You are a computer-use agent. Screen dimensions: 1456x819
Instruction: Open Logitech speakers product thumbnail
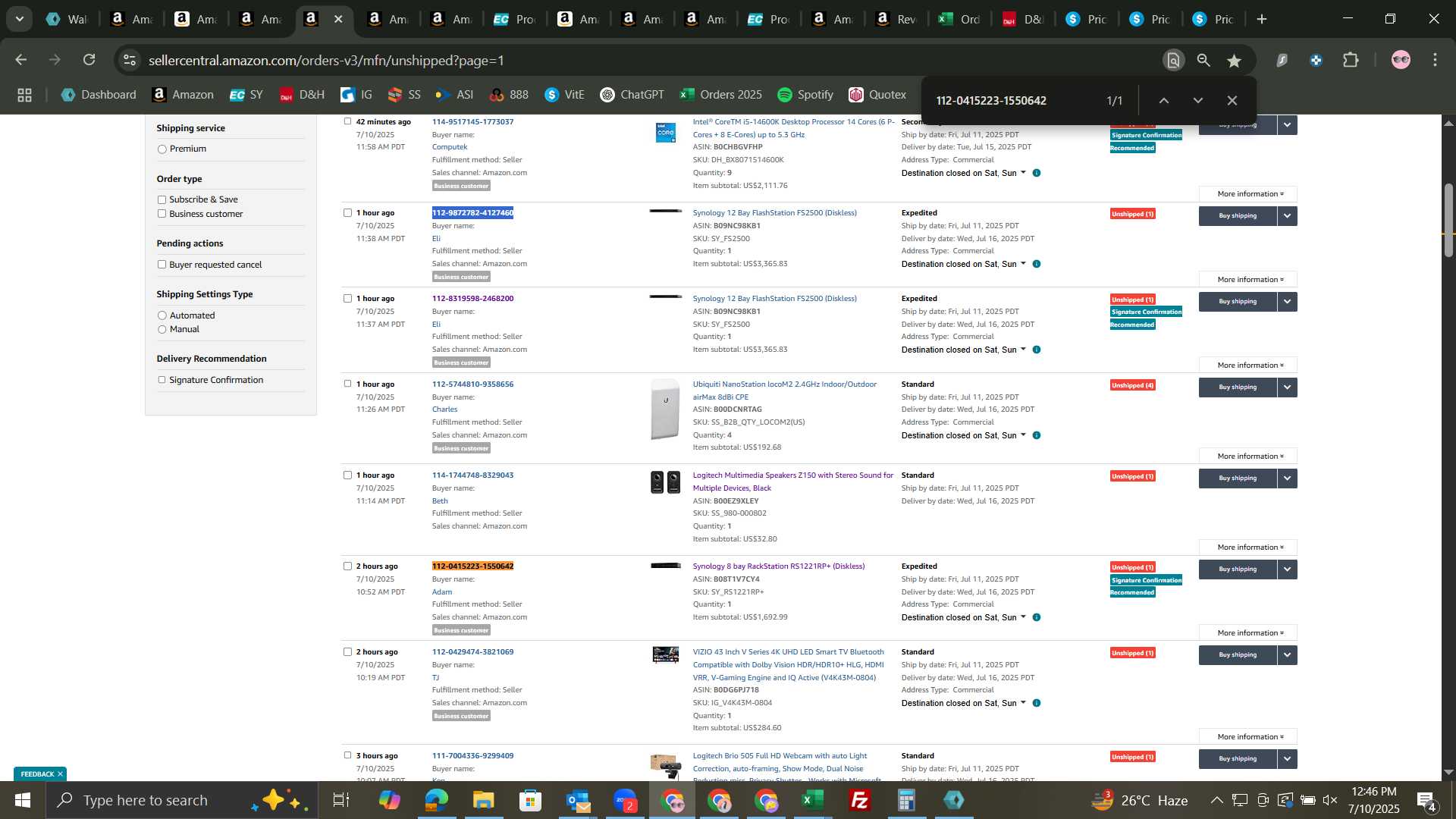(x=665, y=482)
